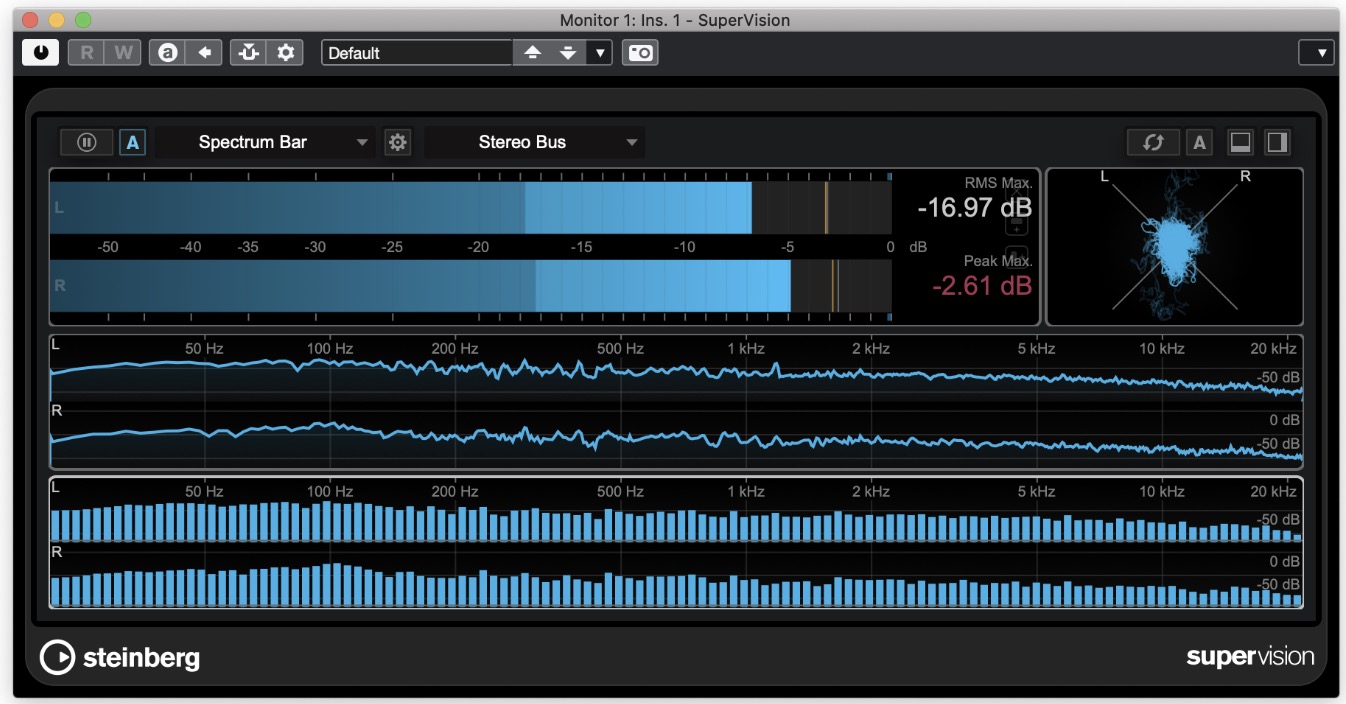Screen dimensions: 1346x704
Task: Select the right channel level meter bar
Action: 471,286
